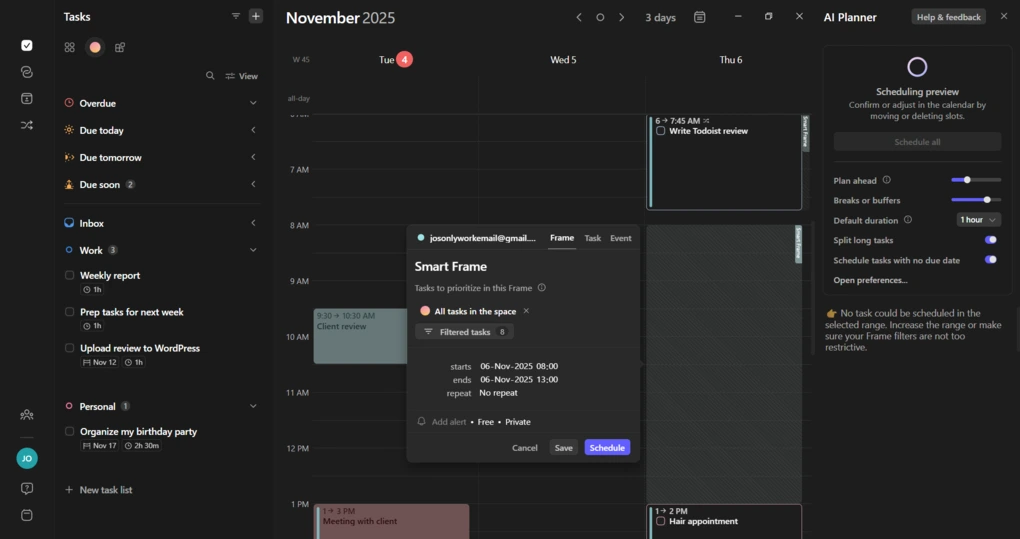This screenshot has width=1020, height=539.
Task: Click the All tasks in the space color dot
Action: [425, 311]
